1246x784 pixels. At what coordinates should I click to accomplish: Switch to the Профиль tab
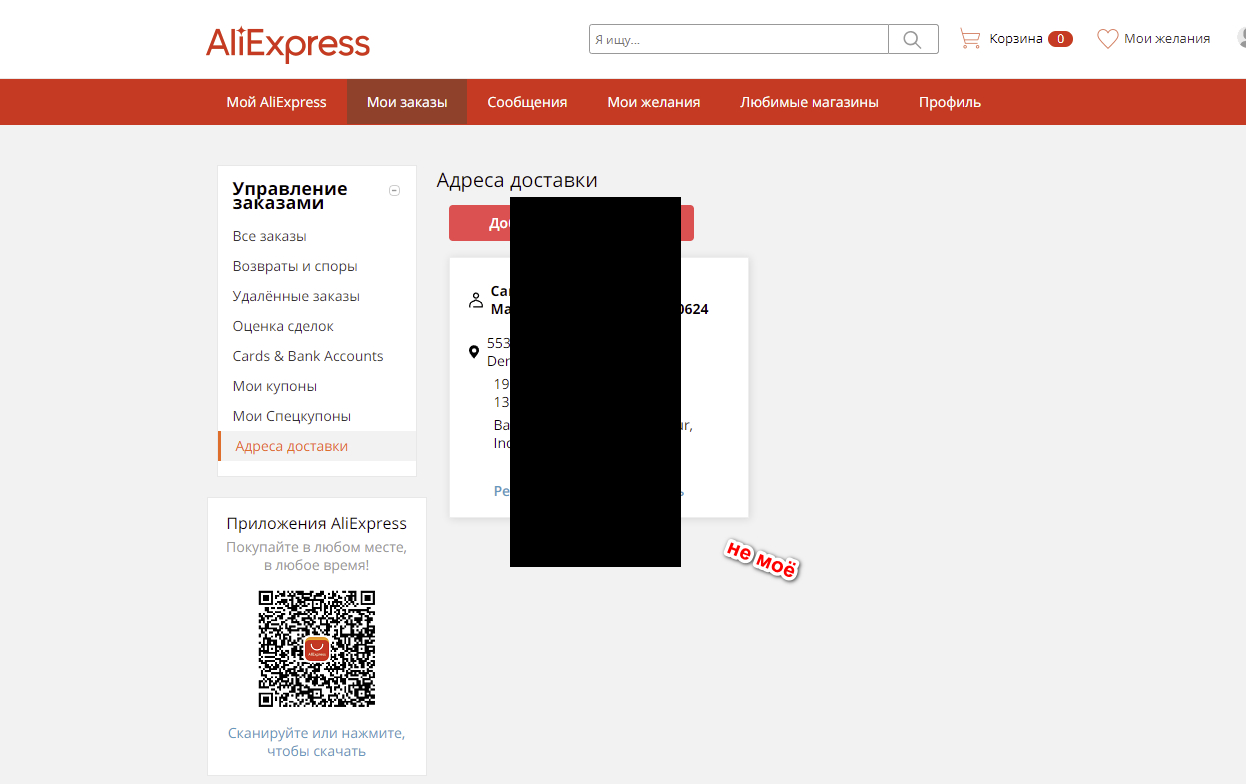click(x=950, y=102)
